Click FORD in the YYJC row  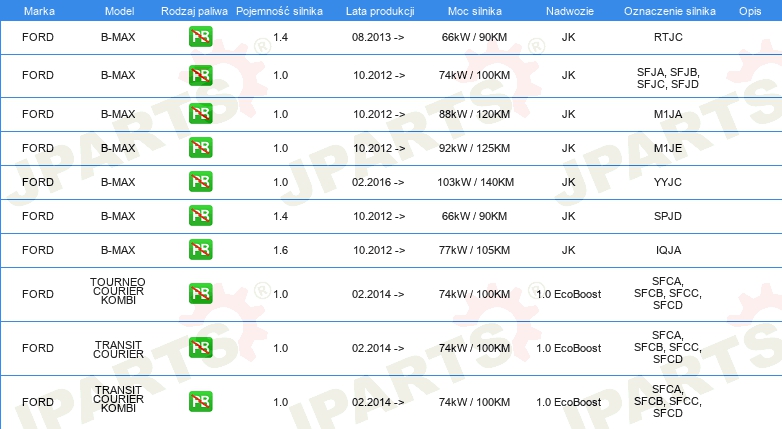[x=38, y=182]
